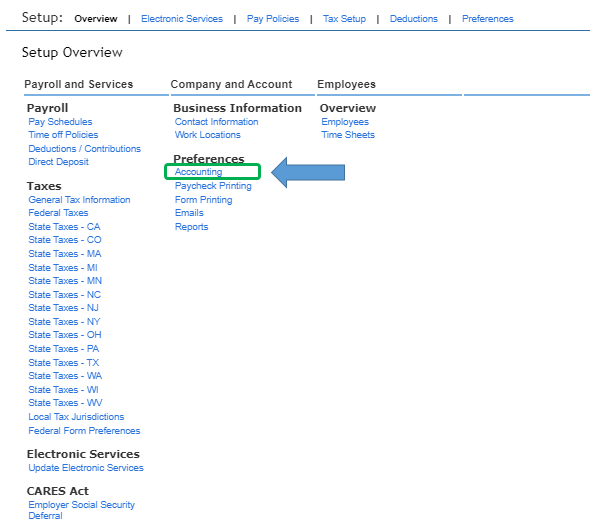Open Contact Information link

click(x=216, y=122)
